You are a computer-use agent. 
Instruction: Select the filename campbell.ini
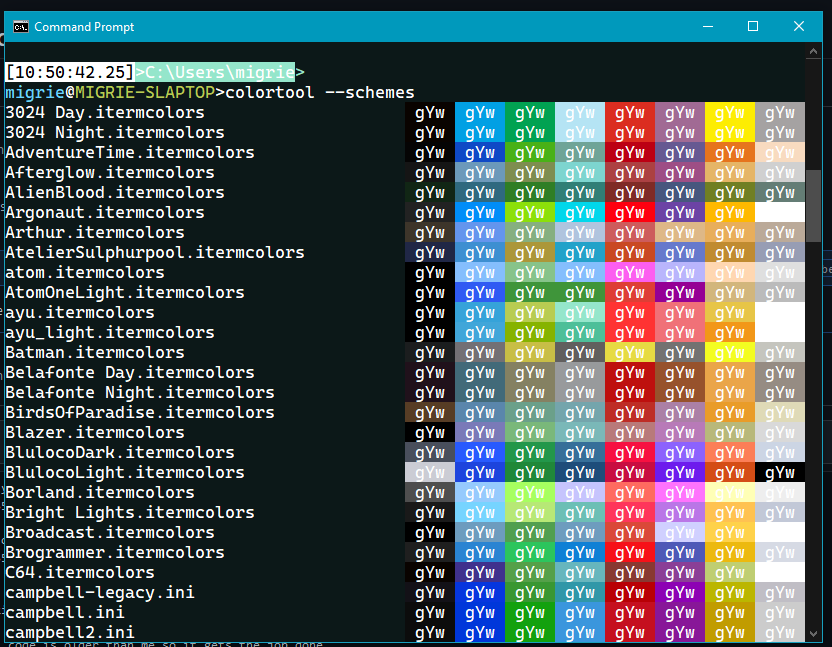click(x=64, y=612)
